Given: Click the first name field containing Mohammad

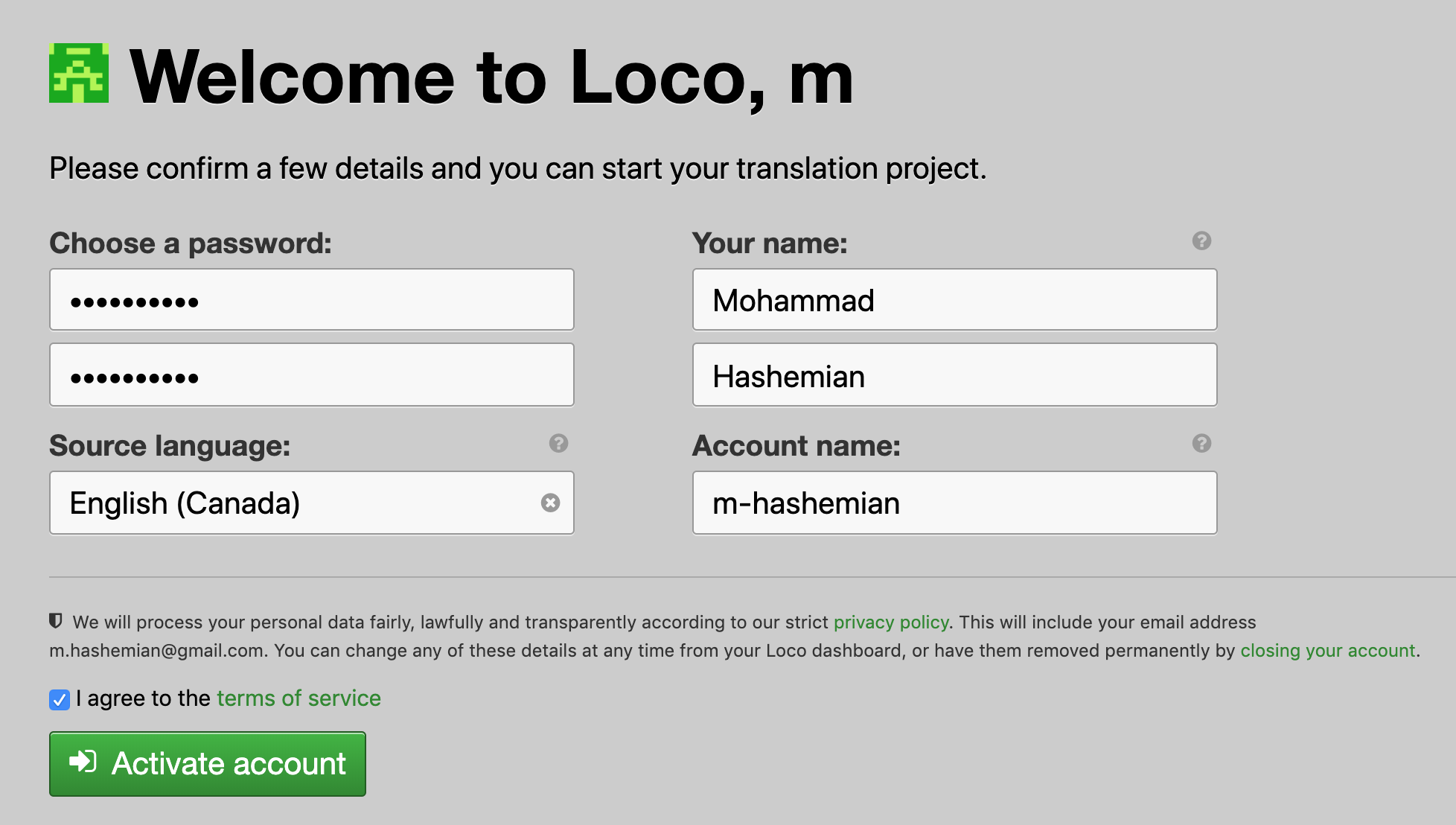Looking at the screenshot, I should point(954,299).
